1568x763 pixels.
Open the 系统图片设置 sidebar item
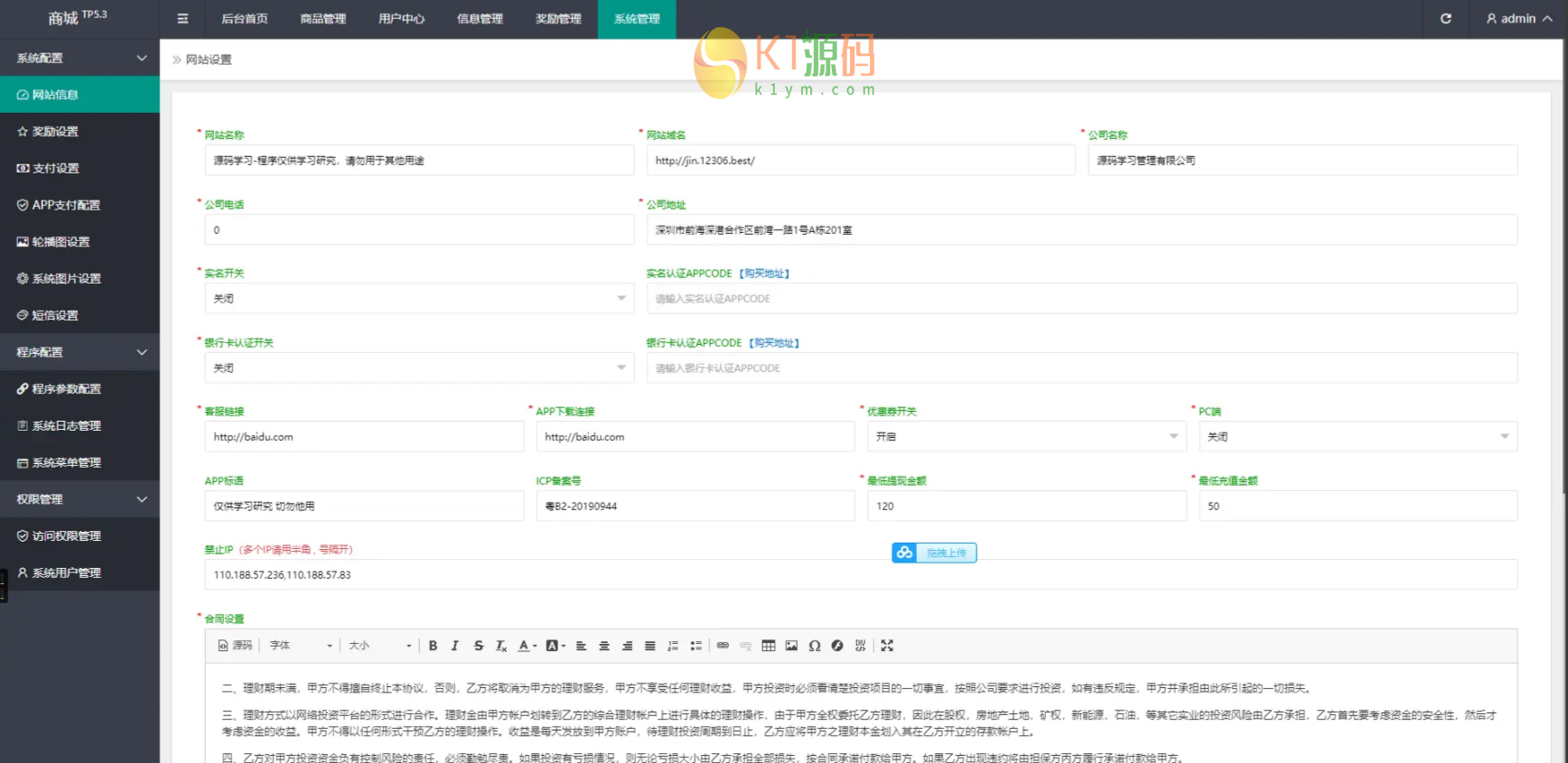(79, 279)
